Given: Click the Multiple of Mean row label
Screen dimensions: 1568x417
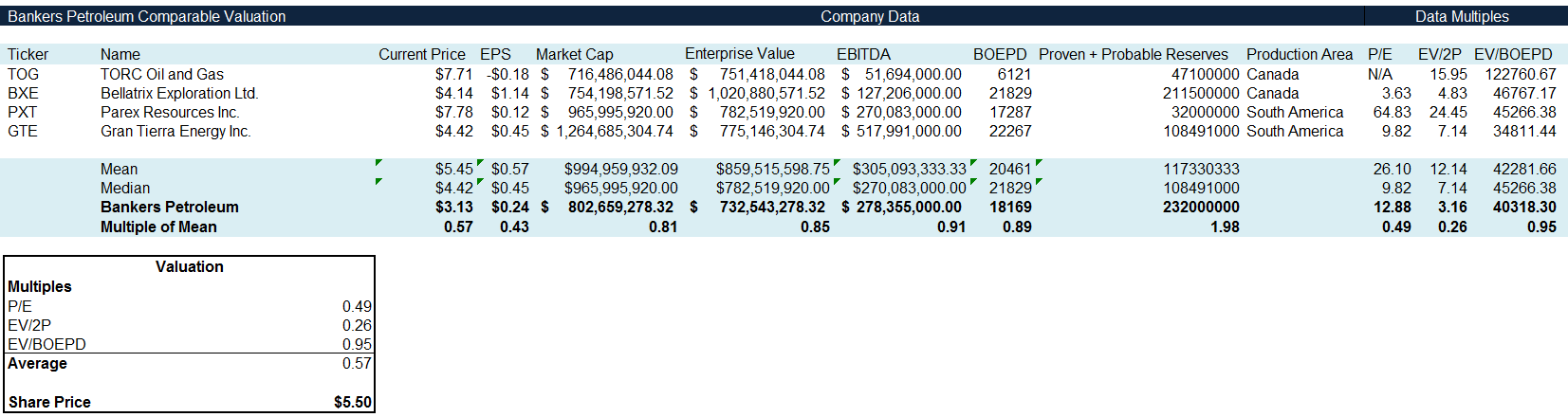Looking at the screenshot, I should [x=158, y=227].
